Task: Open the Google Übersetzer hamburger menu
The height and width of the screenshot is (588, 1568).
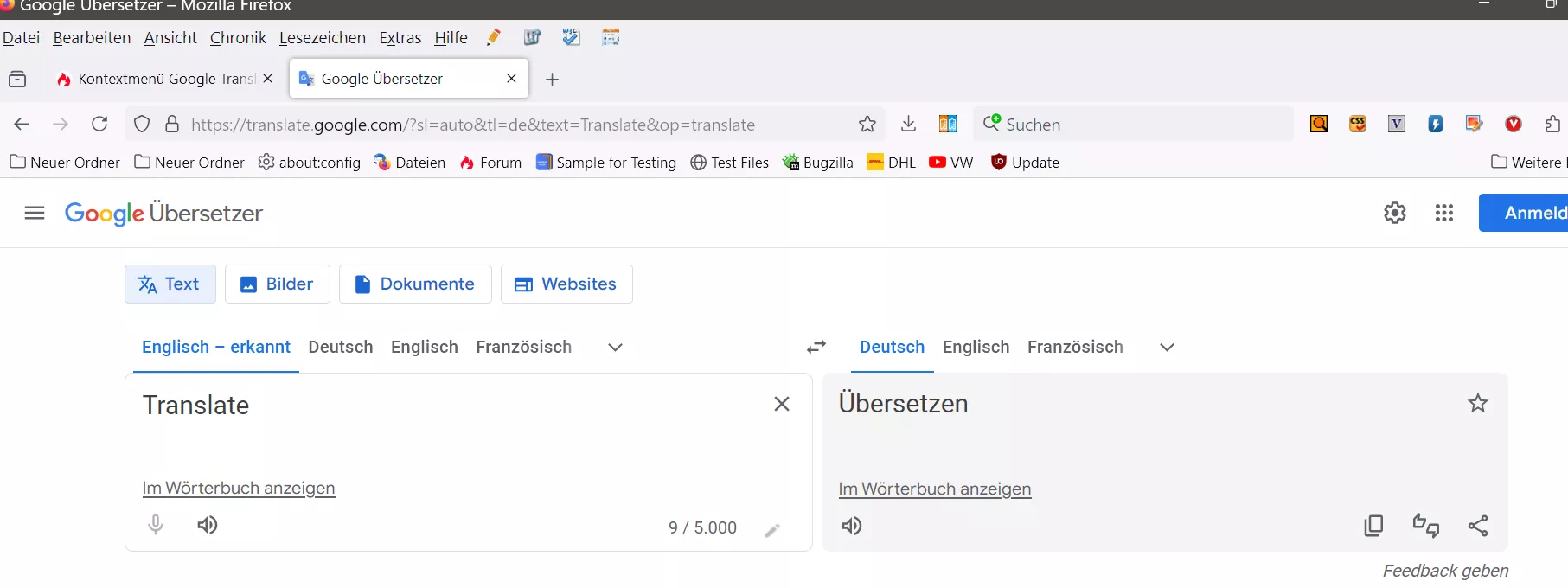Action: coord(35,213)
